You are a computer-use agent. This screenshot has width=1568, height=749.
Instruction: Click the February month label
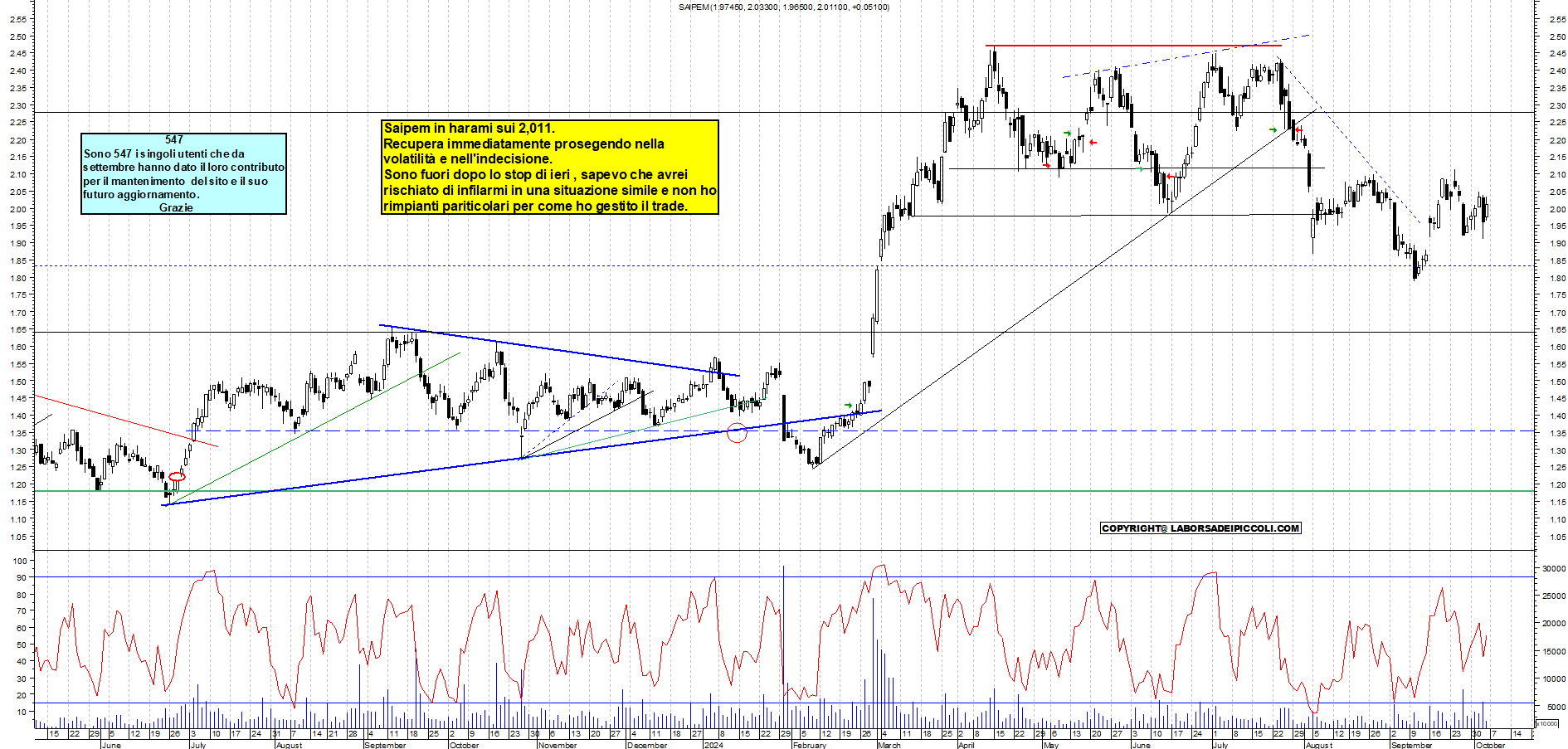(x=810, y=745)
